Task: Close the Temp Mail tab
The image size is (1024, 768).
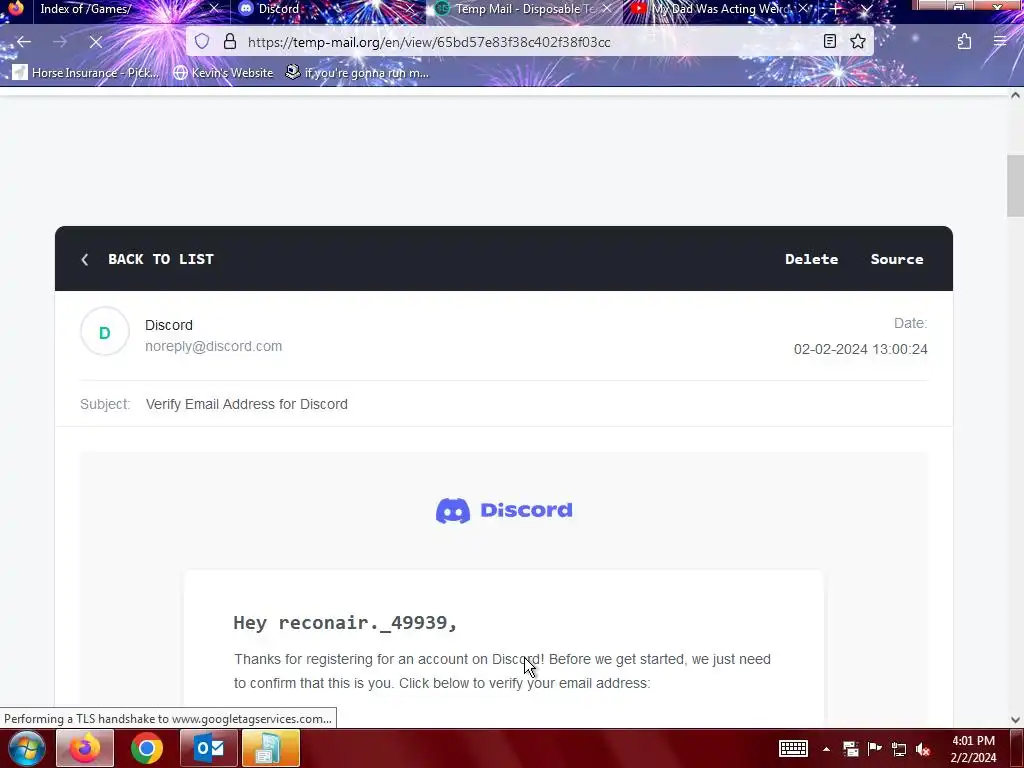Action: [607, 8]
